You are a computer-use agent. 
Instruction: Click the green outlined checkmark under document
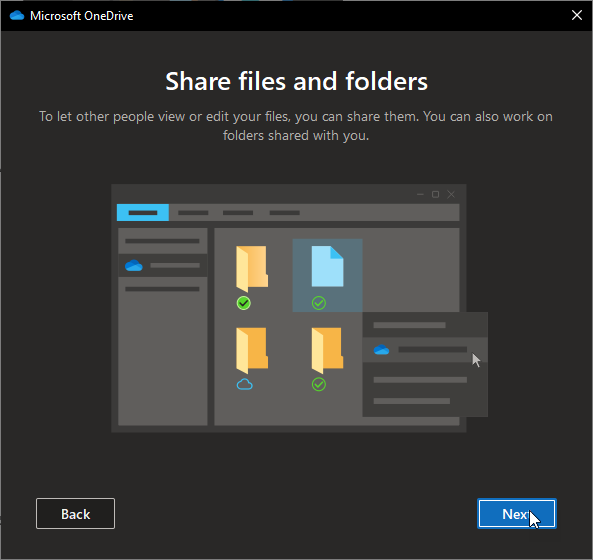pyautogui.click(x=319, y=303)
